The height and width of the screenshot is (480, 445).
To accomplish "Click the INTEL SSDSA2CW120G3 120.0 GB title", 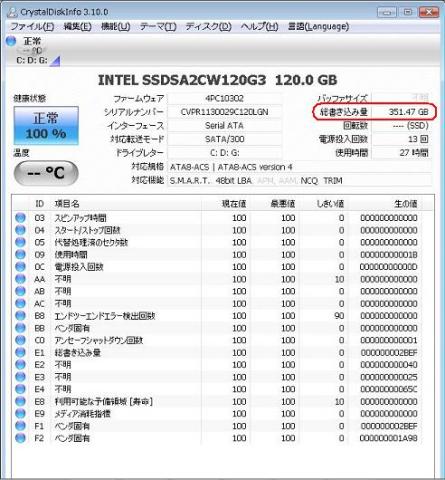I will click(x=217, y=80).
